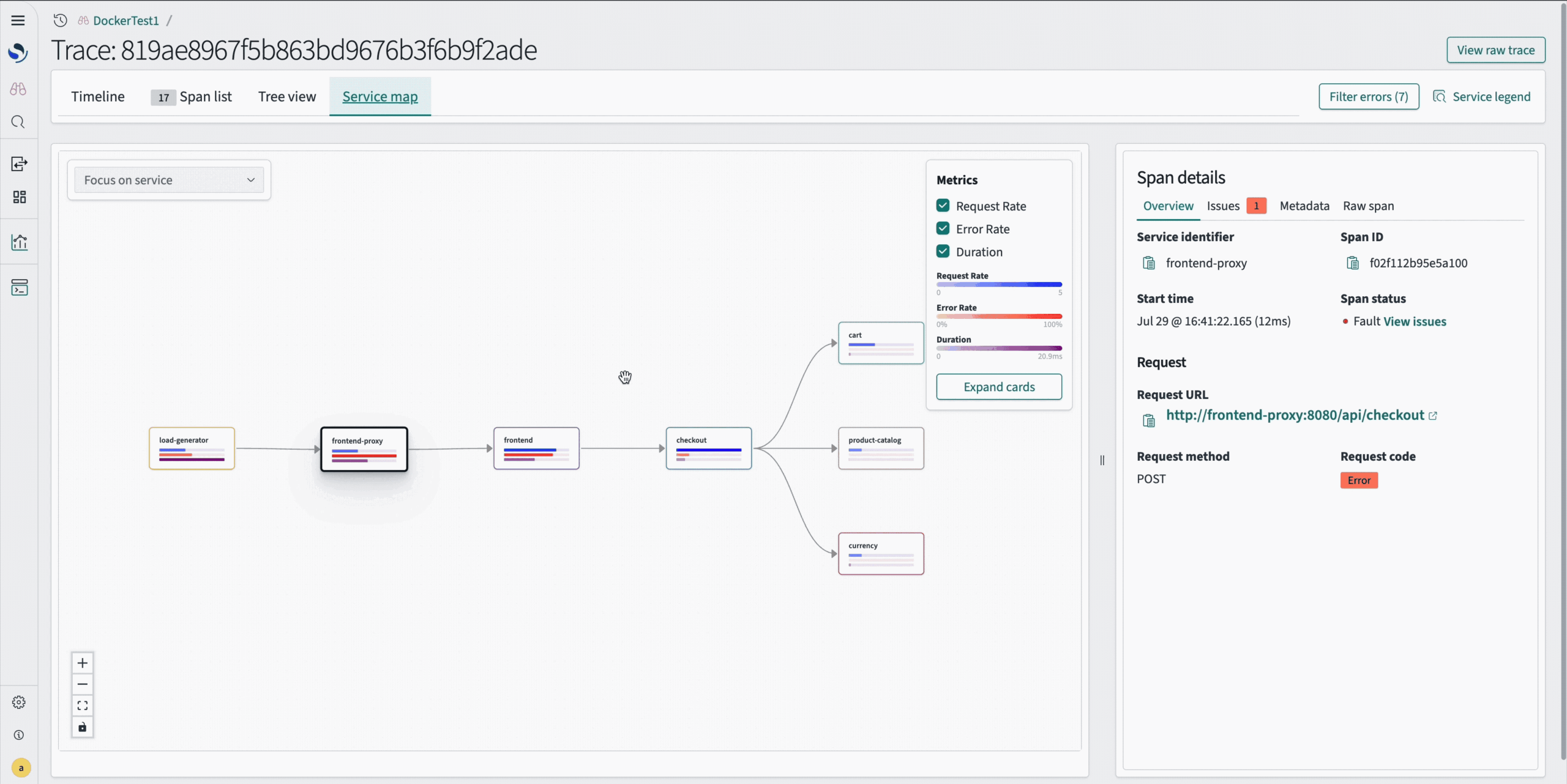Zoom in on the service map

[83, 663]
